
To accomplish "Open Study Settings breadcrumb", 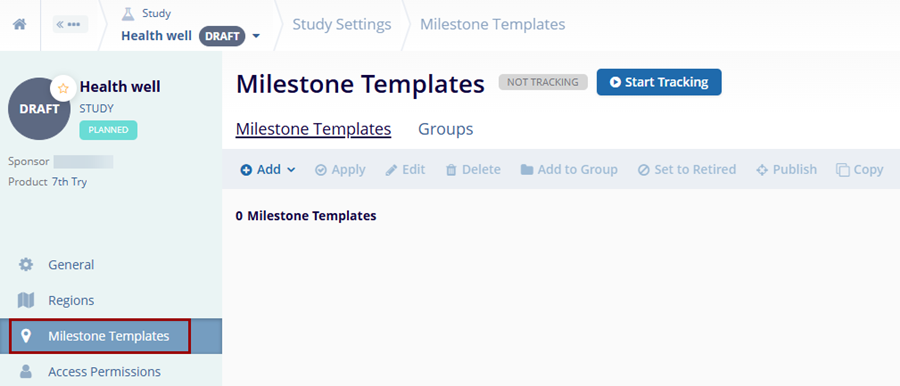I will pos(342,25).
